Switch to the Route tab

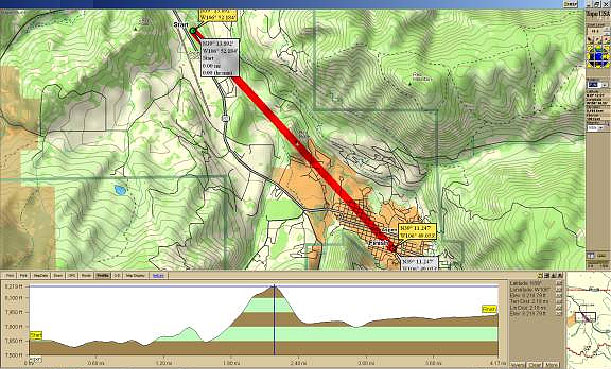tap(86, 275)
